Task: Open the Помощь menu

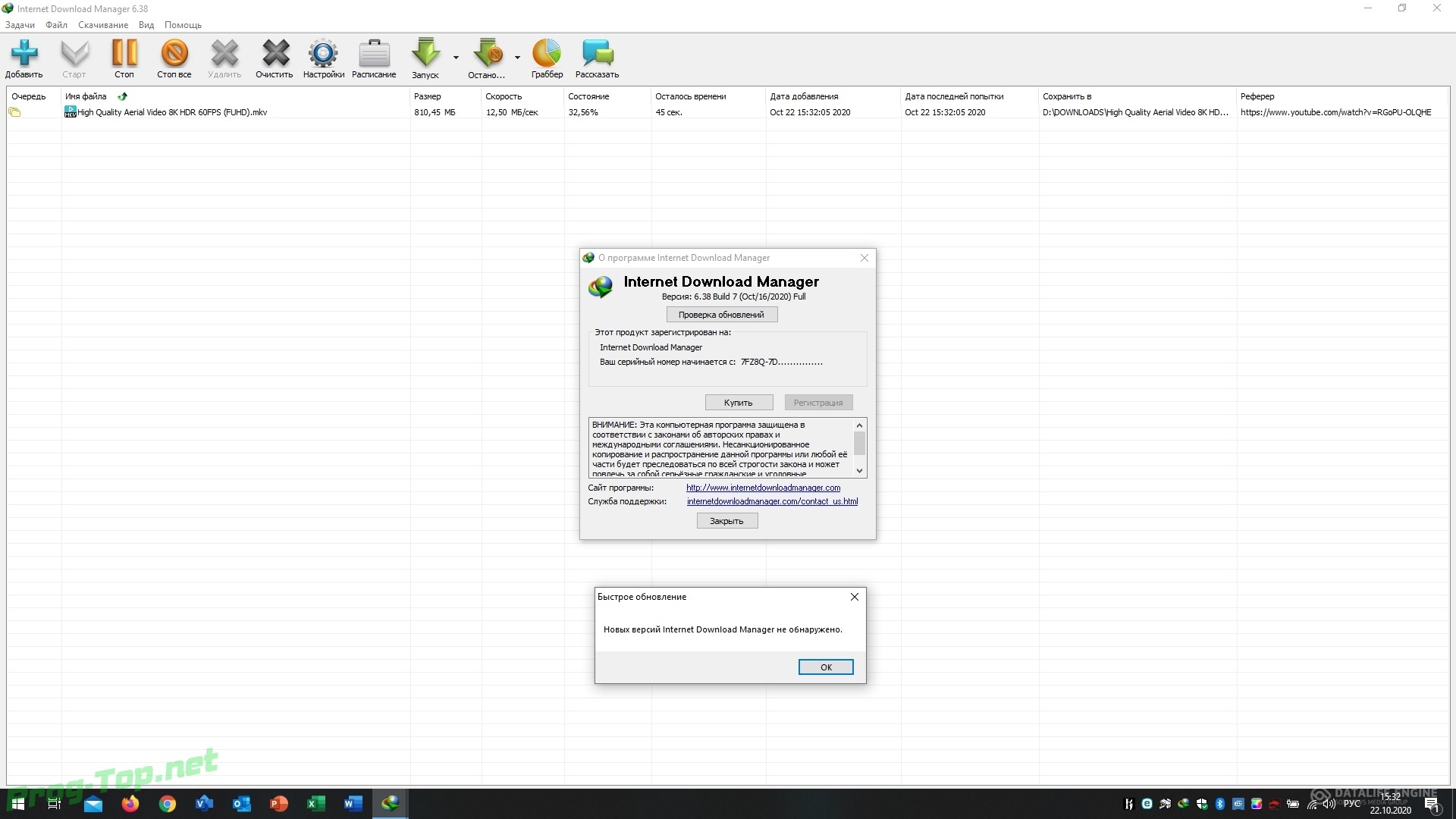Action: click(183, 25)
